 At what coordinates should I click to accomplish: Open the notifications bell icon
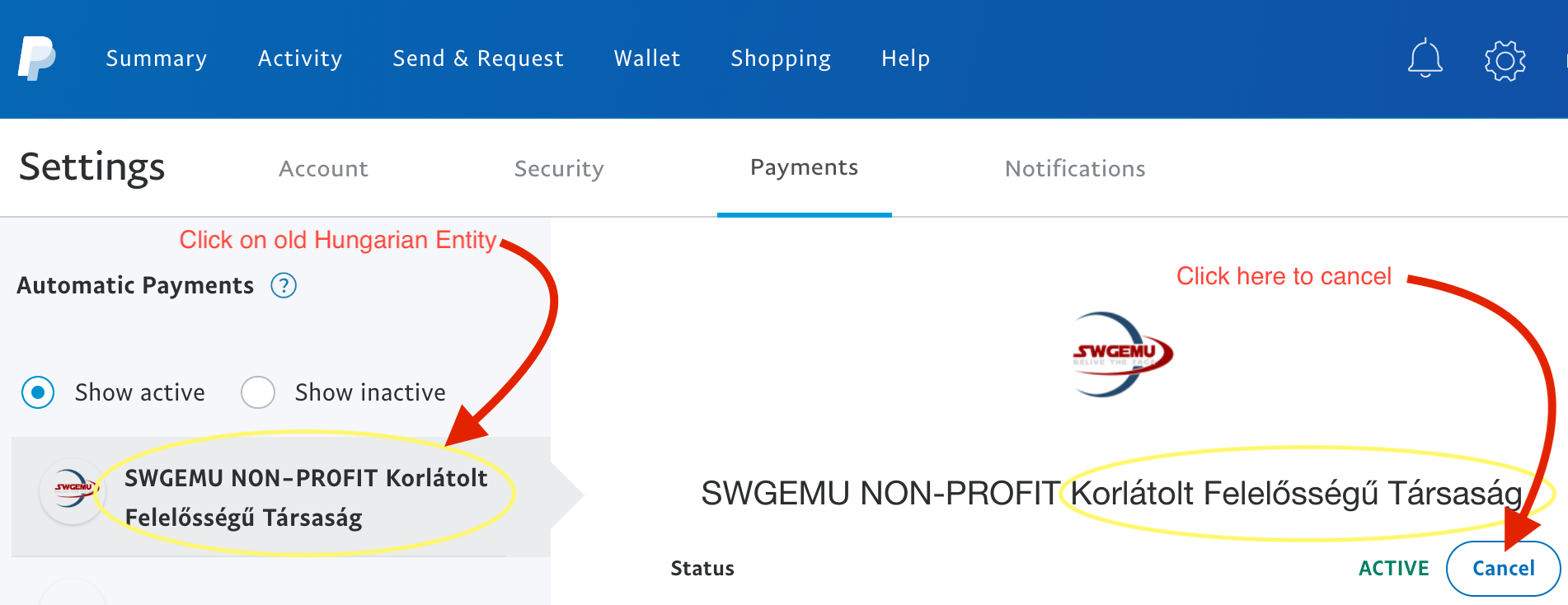tap(1425, 59)
